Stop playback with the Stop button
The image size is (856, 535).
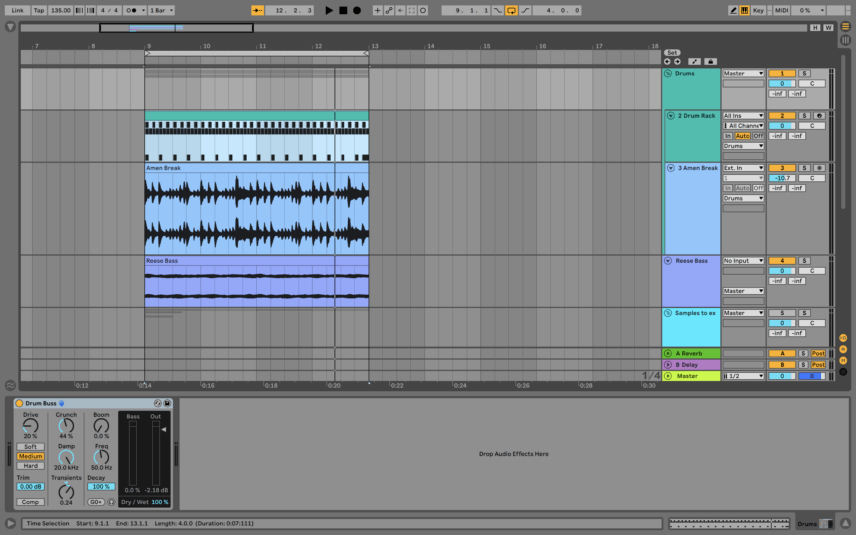pos(343,10)
